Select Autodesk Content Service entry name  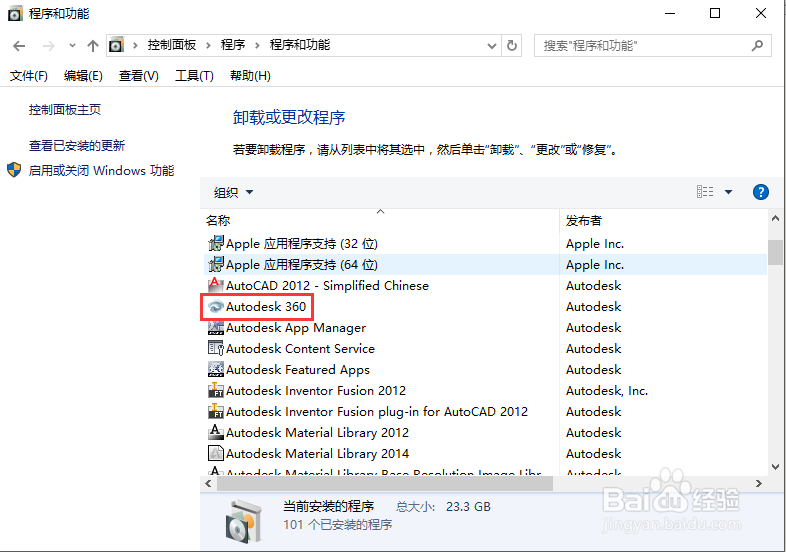pyautogui.click(x=300, y=348)
